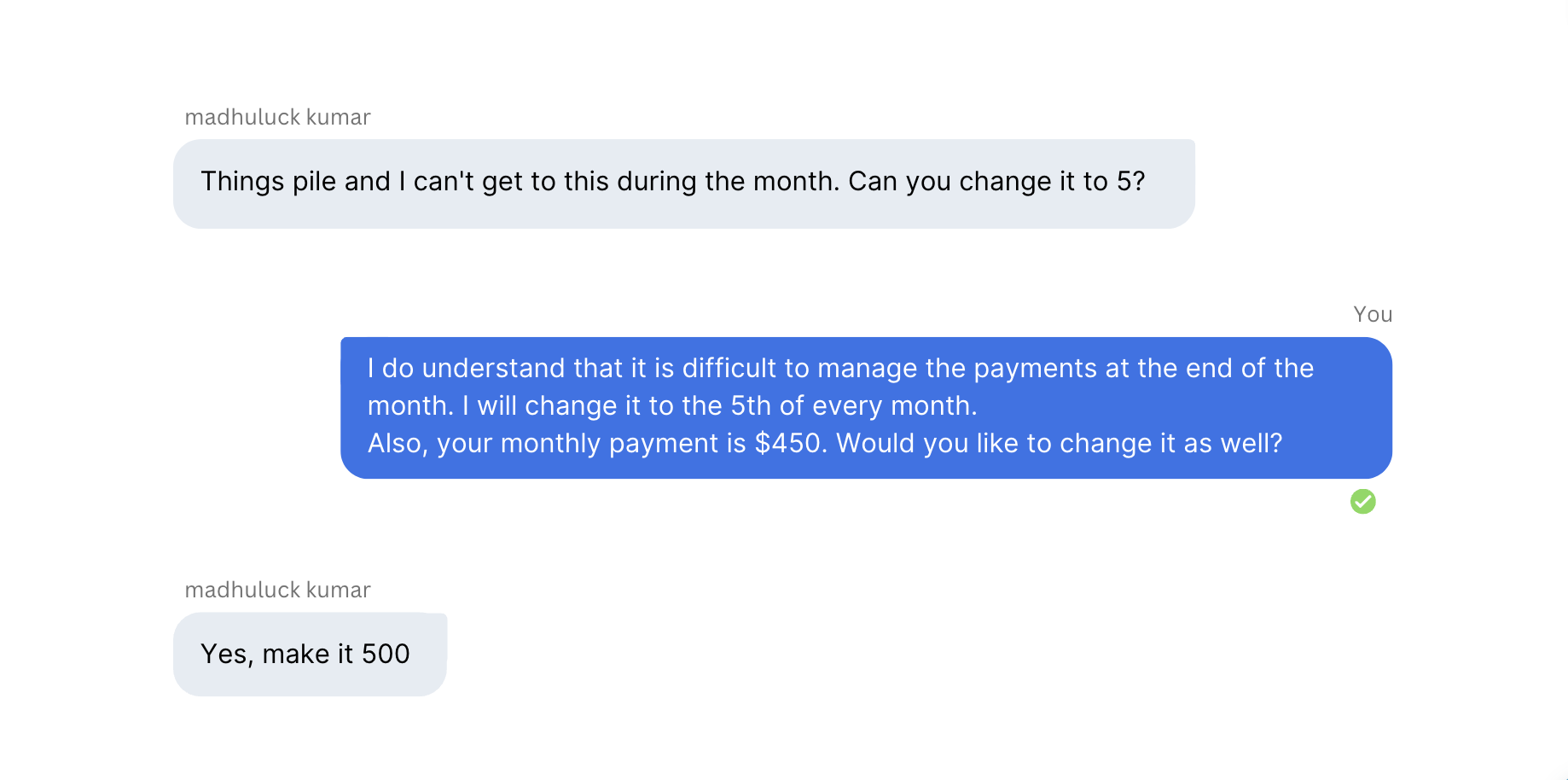The image size is (1568, 780).
Task: Click the "You" sender label
Action: 1373,315
